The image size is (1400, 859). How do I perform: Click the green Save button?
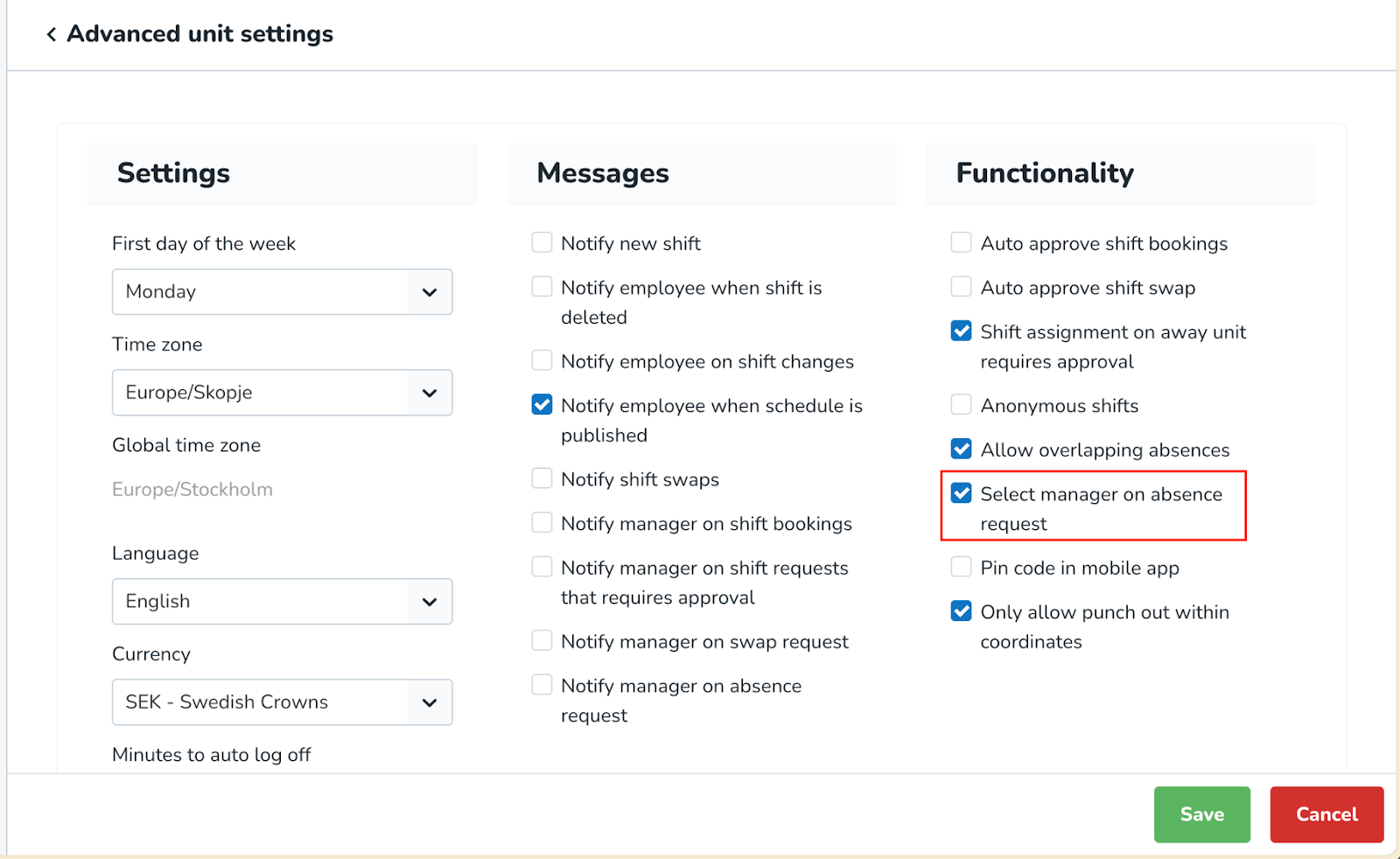click(1201, 814)
